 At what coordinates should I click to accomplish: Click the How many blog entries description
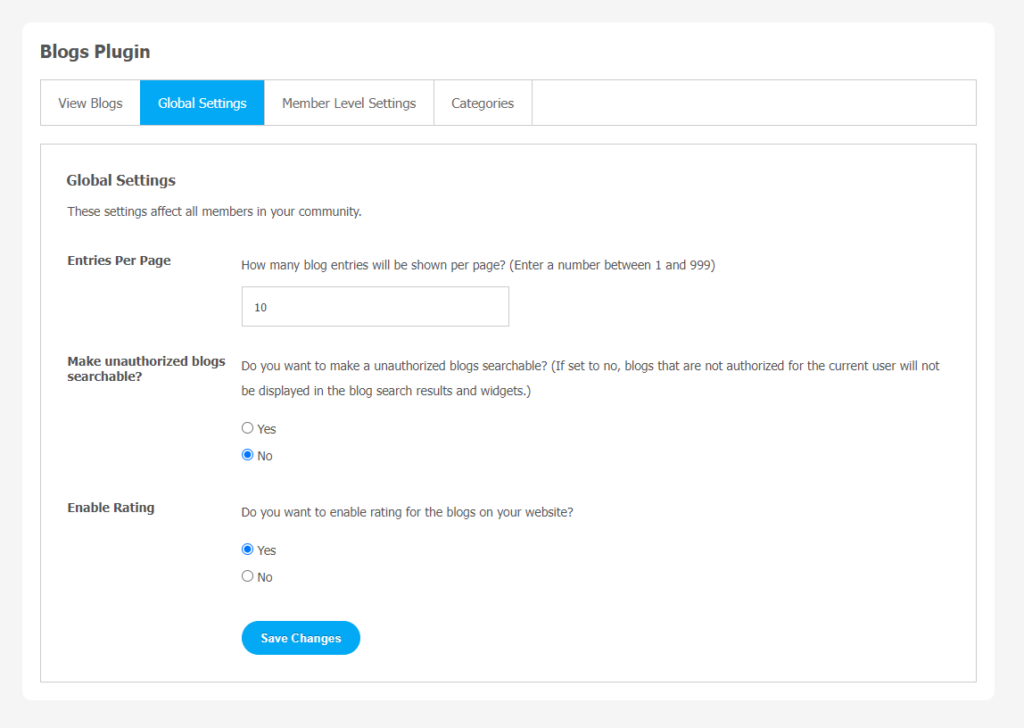478,265
